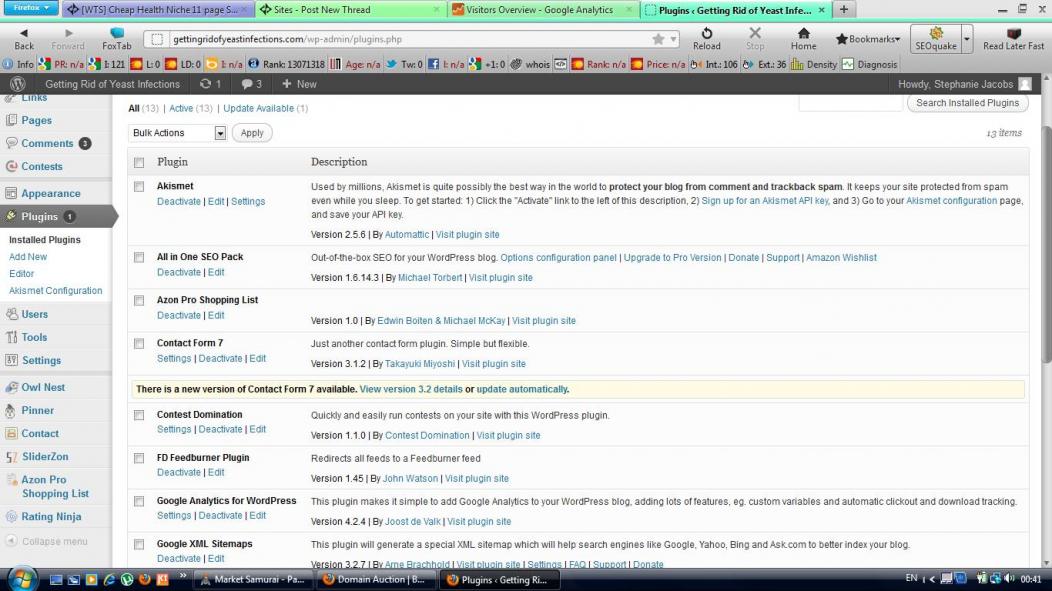Tick the Contest Domination checkbox

pos(139,415)
